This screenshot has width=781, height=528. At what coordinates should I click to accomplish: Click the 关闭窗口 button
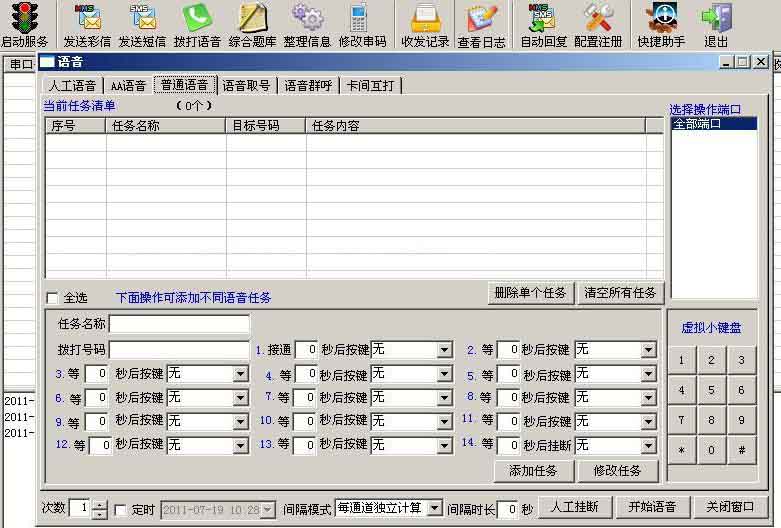pyautogui.click(x=730, y=507)
